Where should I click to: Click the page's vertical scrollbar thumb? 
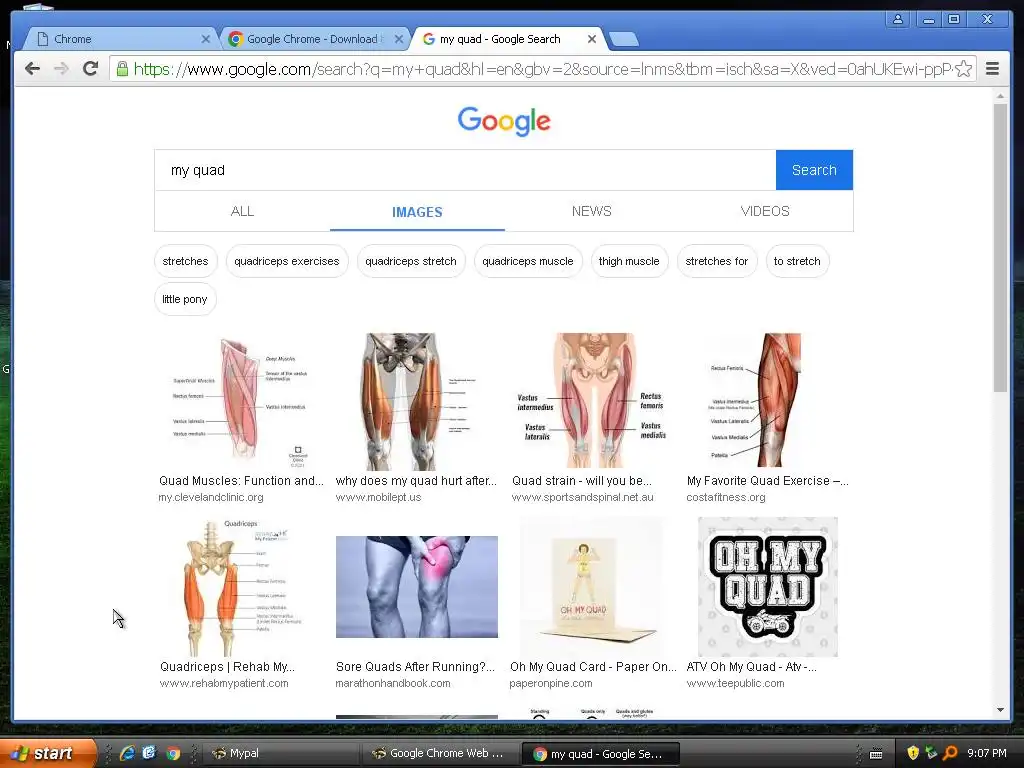click(1000, 248)
